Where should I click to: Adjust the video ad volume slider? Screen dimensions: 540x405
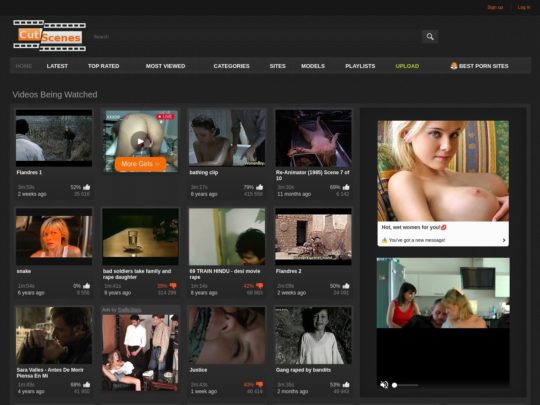click(405, 385)
